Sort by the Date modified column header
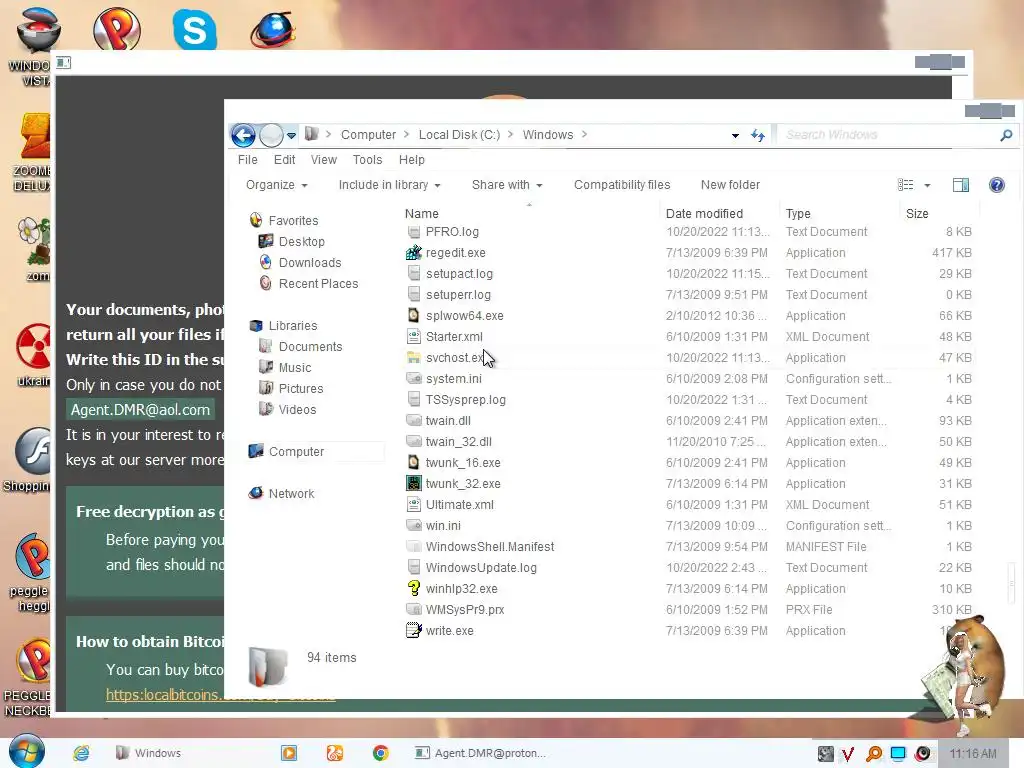Screen dimensions: 1024x768 [704, 214]
